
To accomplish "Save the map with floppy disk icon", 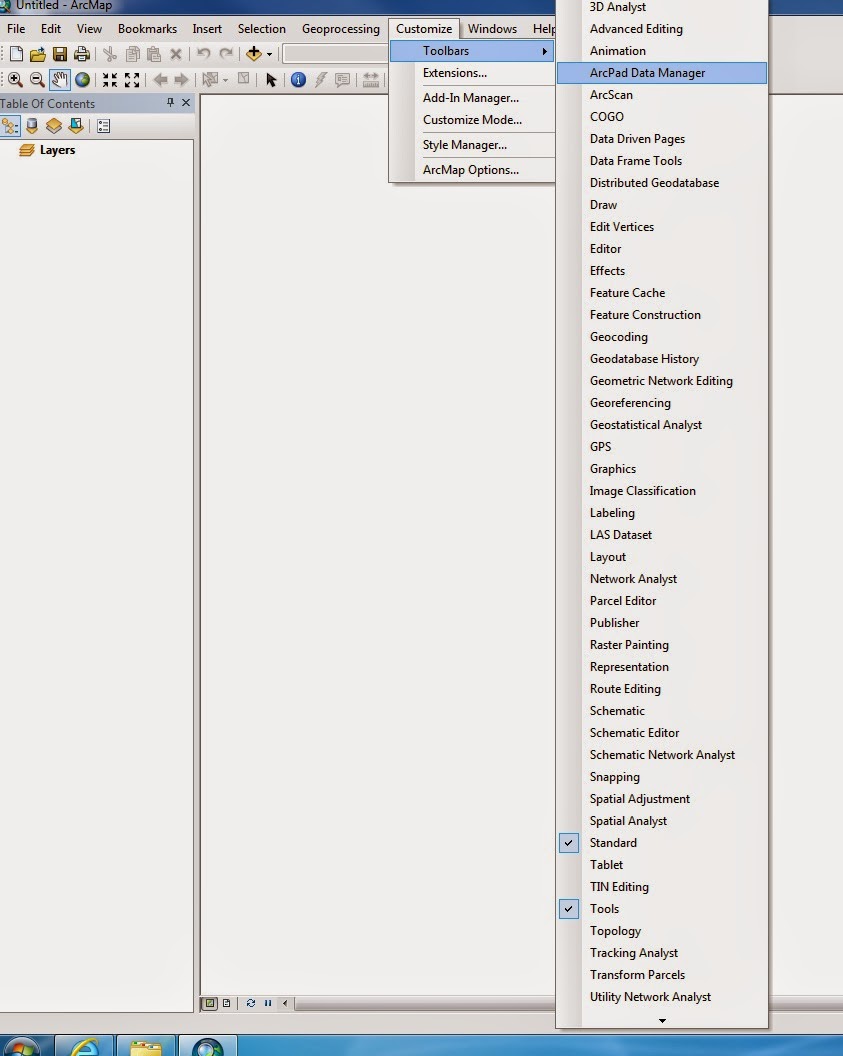I will pos(60,54).
